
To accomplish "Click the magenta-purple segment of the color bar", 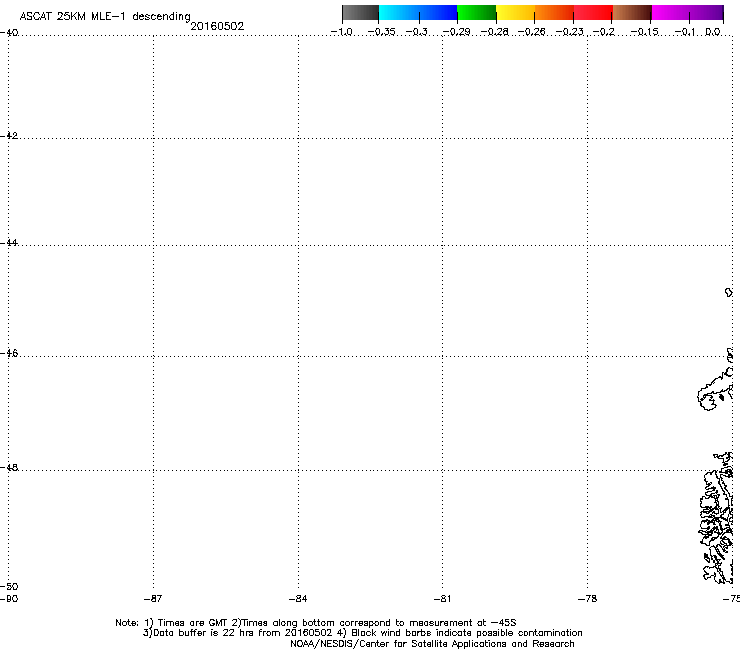I will pos(688,13).
